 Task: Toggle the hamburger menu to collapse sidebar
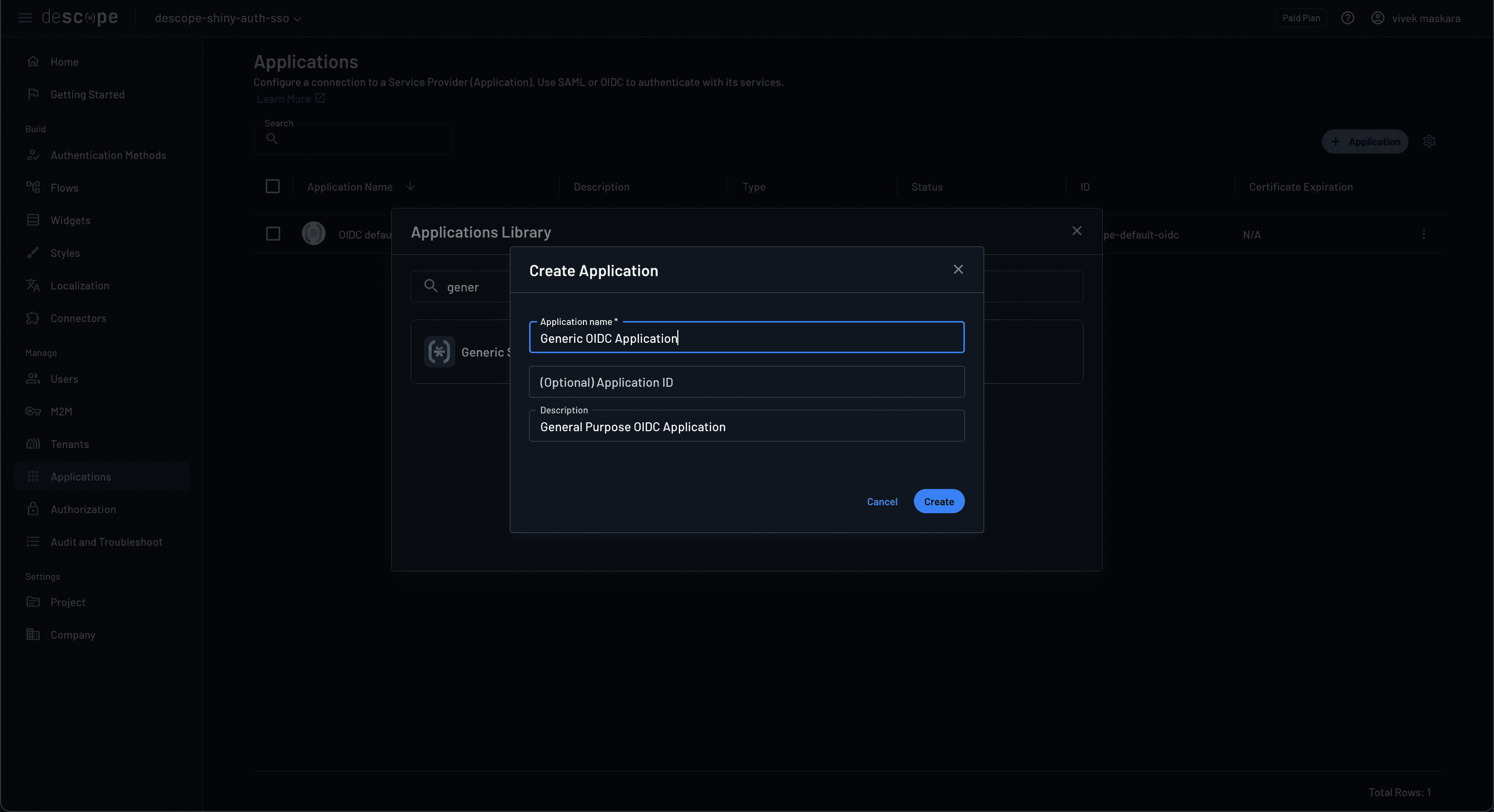point(24,17)
